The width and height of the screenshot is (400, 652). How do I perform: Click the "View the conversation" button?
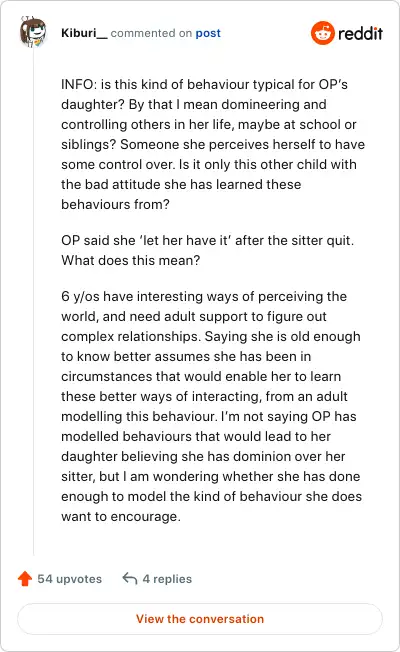(x=200, y=619)
